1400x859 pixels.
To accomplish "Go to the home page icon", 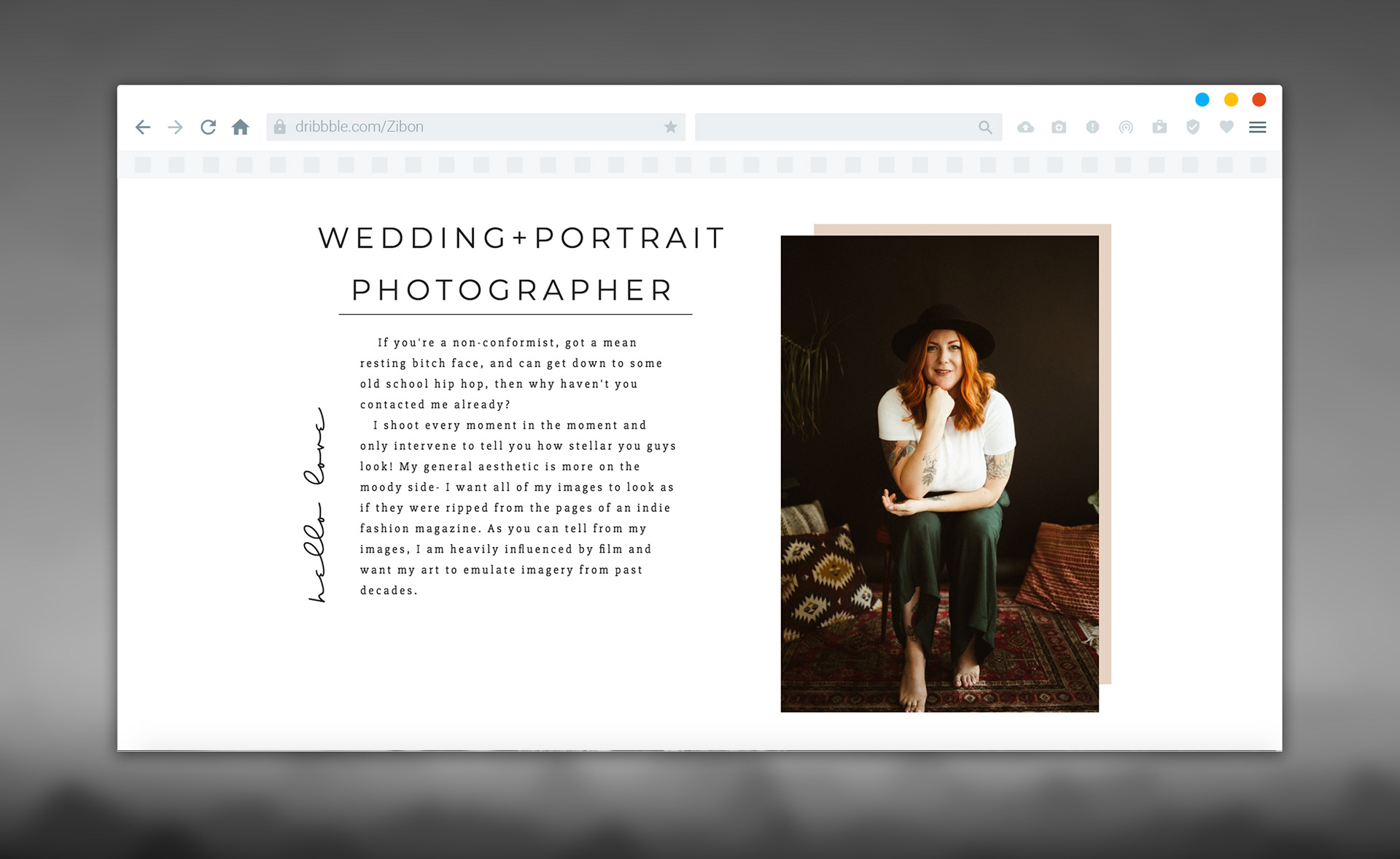I will pos(241,127).
